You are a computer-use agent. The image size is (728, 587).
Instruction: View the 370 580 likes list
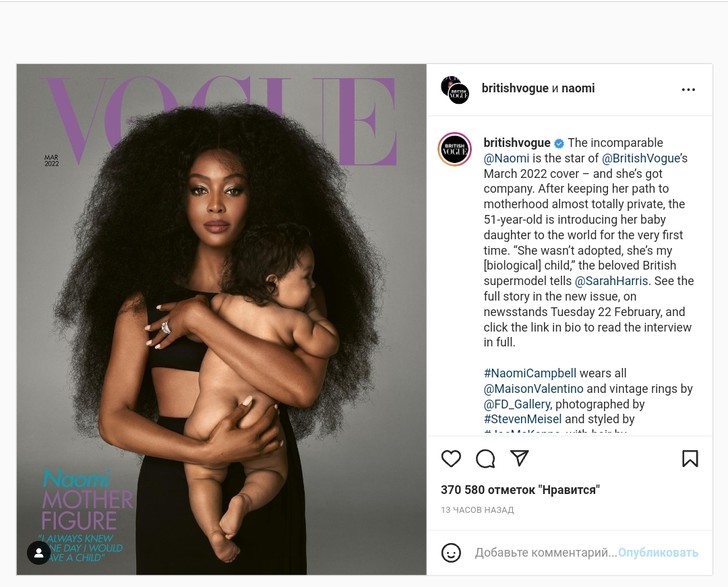520,489
